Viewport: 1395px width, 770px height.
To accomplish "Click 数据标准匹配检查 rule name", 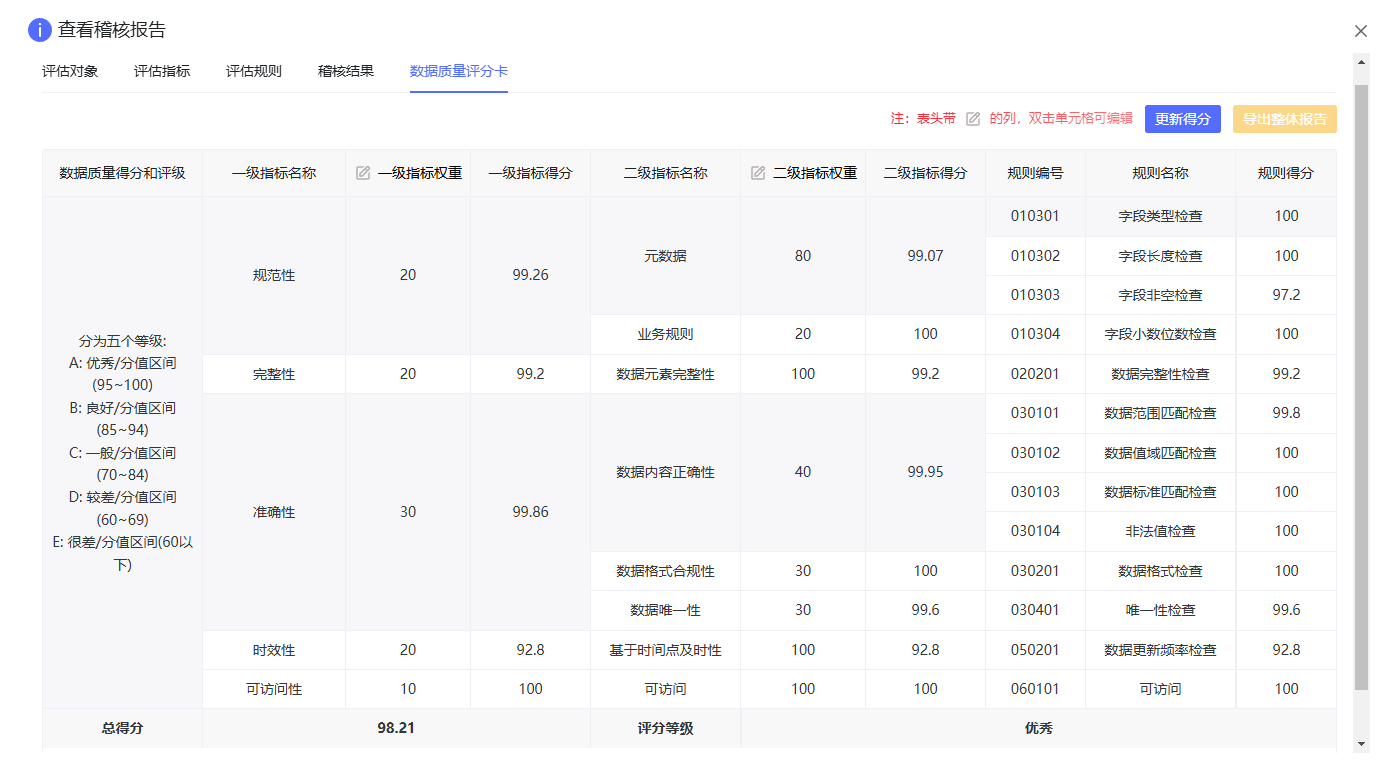I will click(x=1160, y=492).
